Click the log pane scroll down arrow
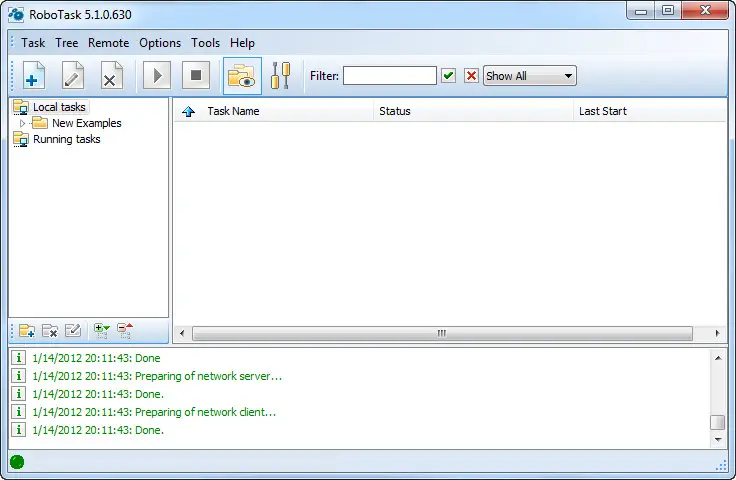This screenshot has height=480, width=736. click(x=718, y=440)
